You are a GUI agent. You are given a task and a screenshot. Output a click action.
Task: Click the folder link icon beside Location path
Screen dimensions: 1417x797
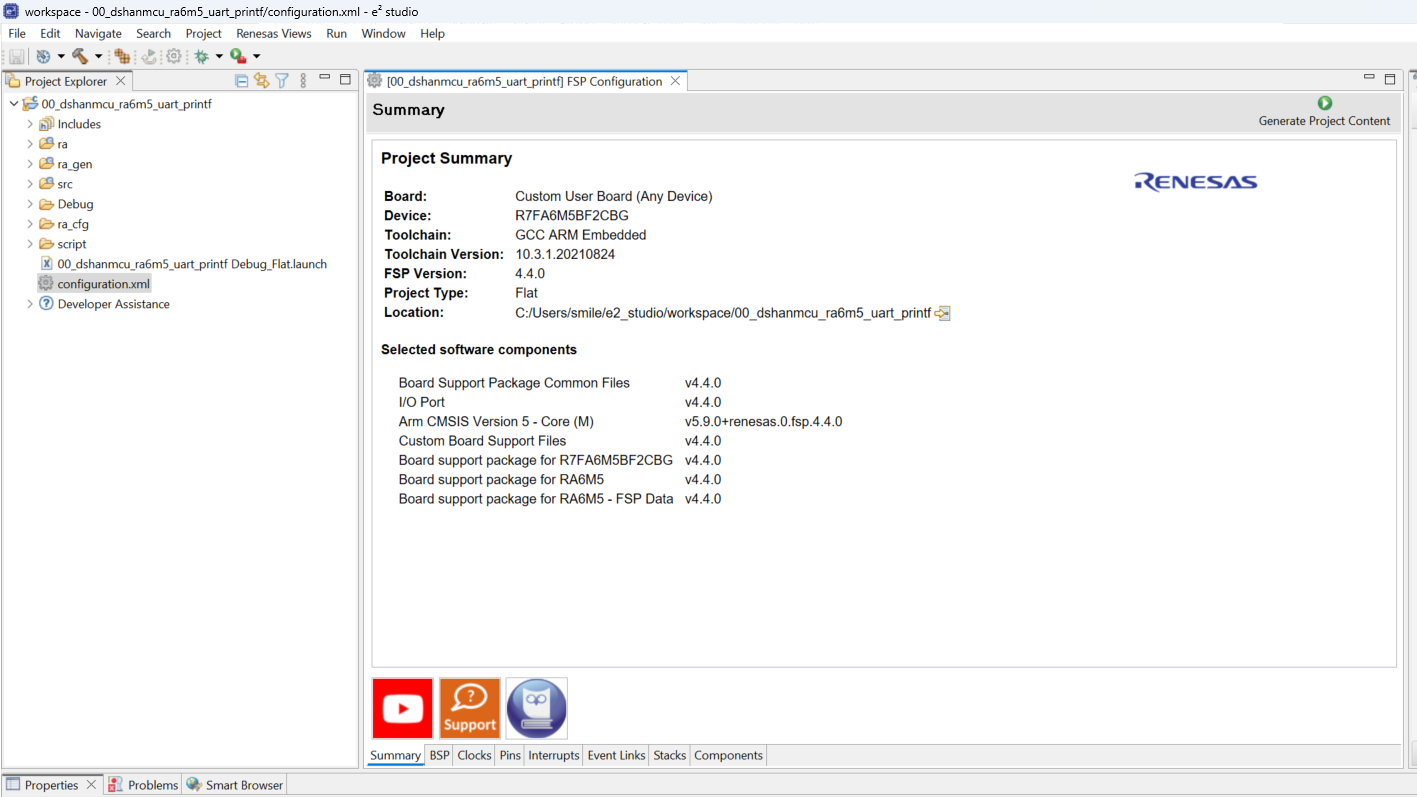coord(942,313)
